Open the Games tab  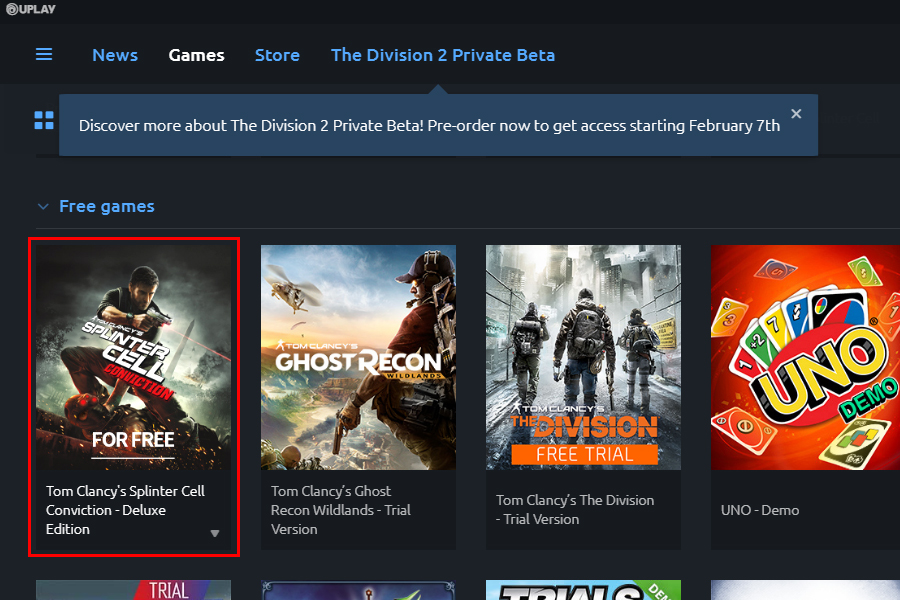click(196, 55)
